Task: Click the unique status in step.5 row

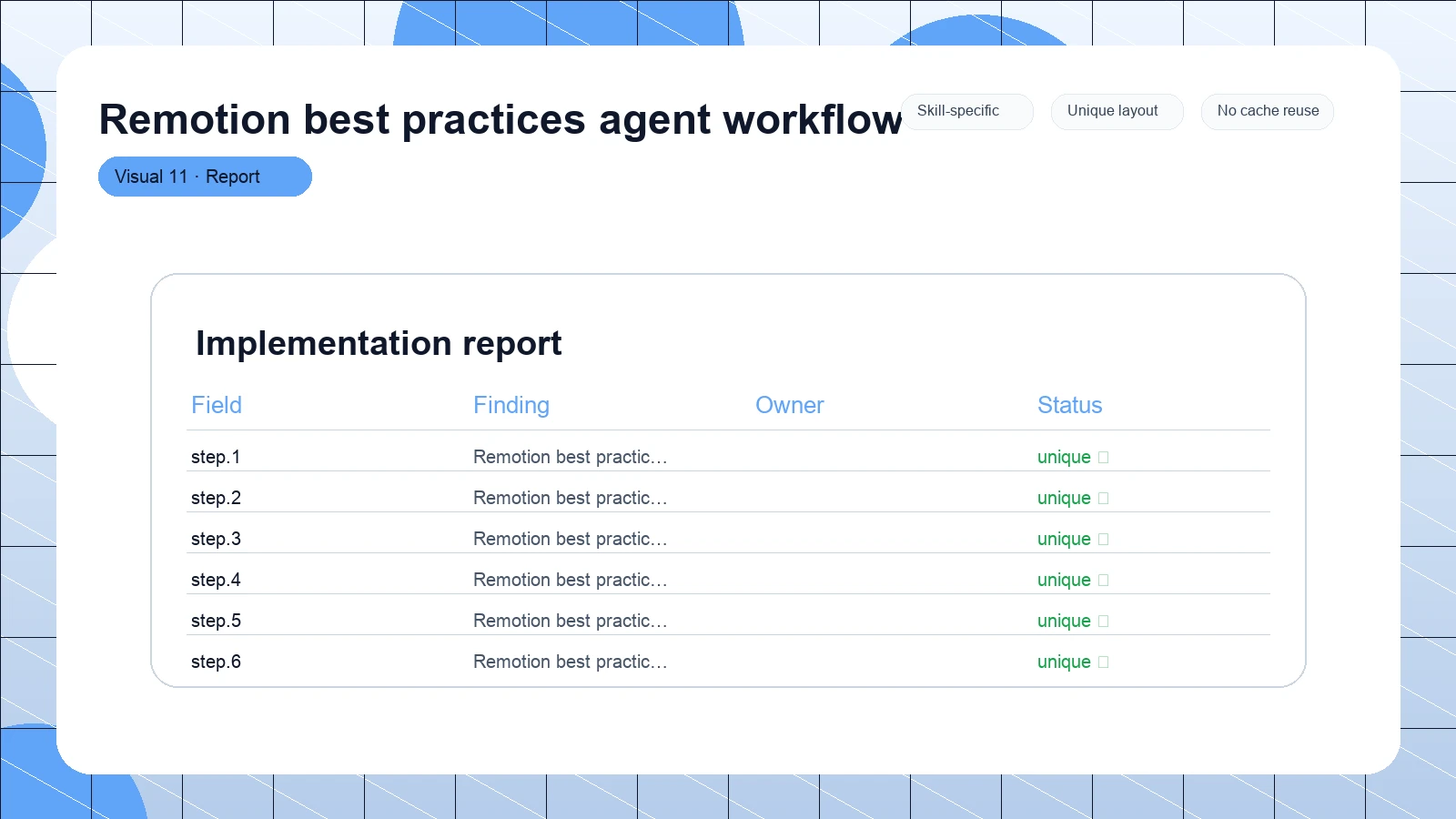Action: point(1073,621)
